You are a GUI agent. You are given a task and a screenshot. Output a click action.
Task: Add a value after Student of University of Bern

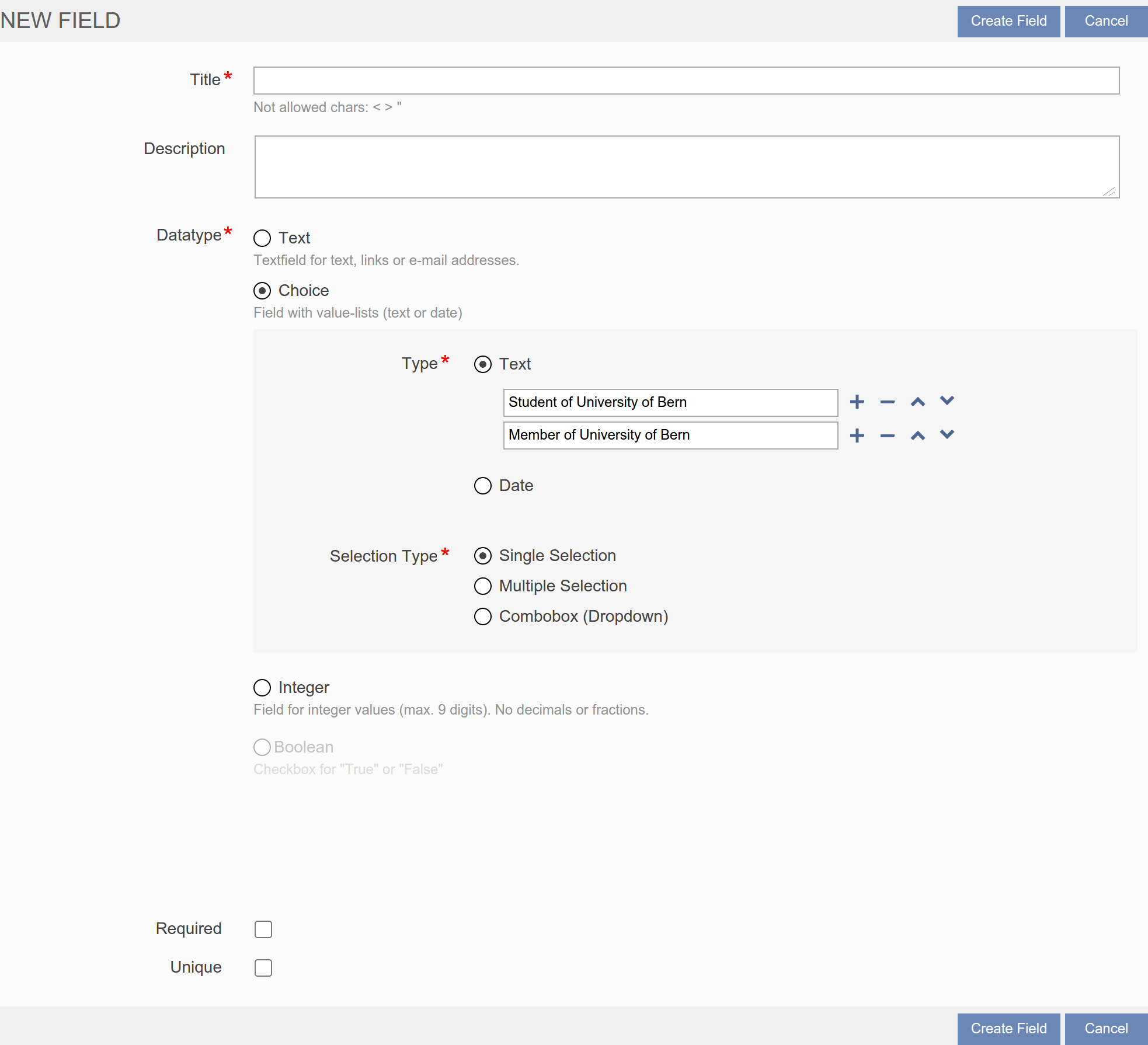[x=857, y=402]
